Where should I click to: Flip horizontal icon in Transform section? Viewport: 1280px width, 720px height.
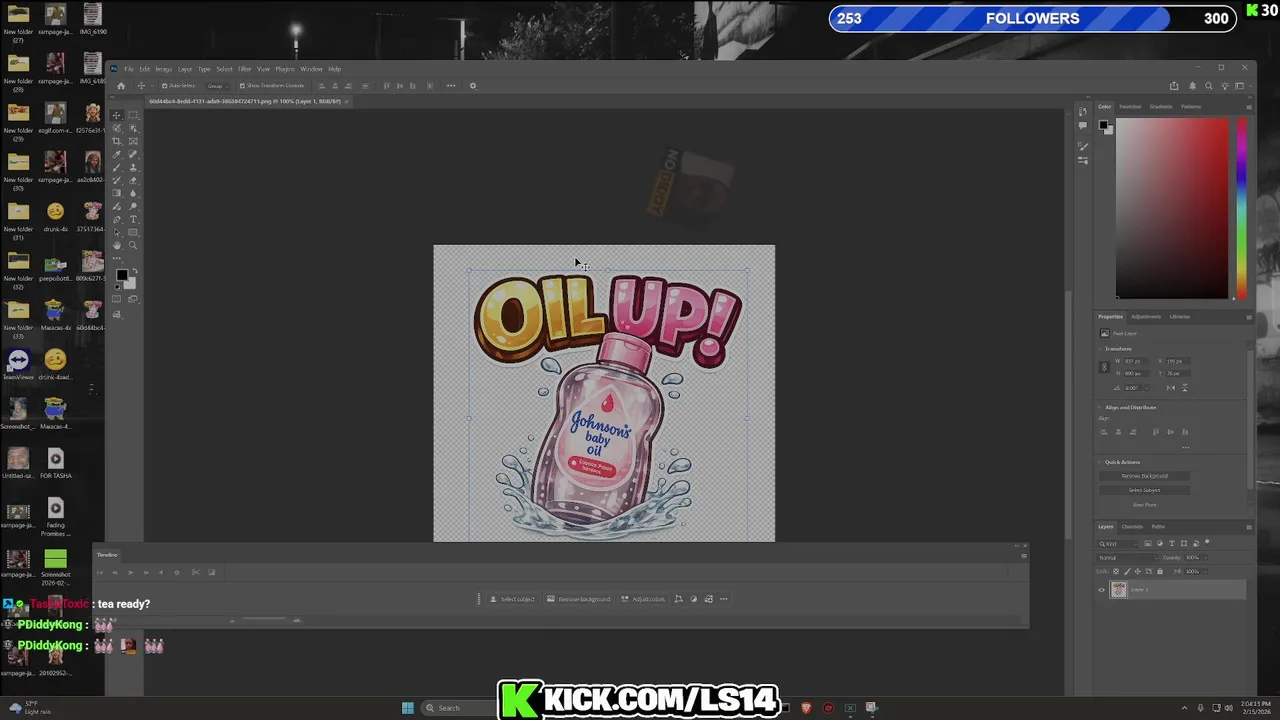click(1171, 388)
